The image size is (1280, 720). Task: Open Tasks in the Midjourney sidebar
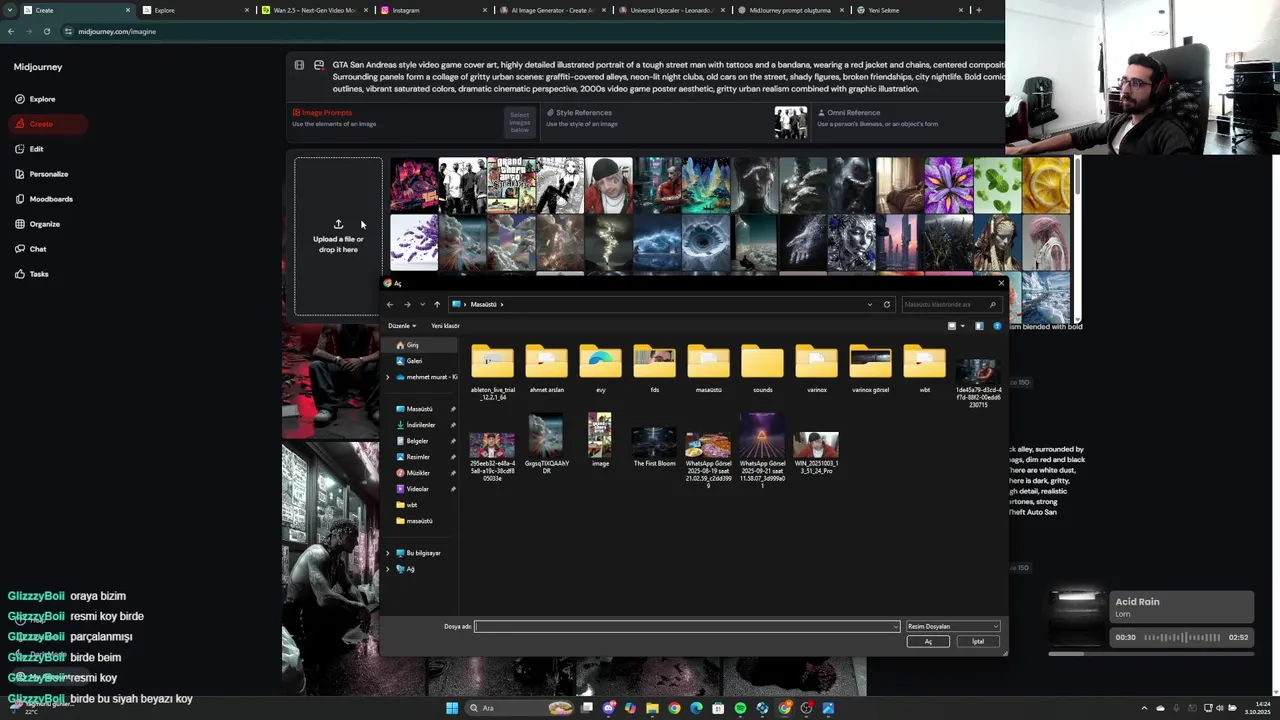click(x=32, y=274)
